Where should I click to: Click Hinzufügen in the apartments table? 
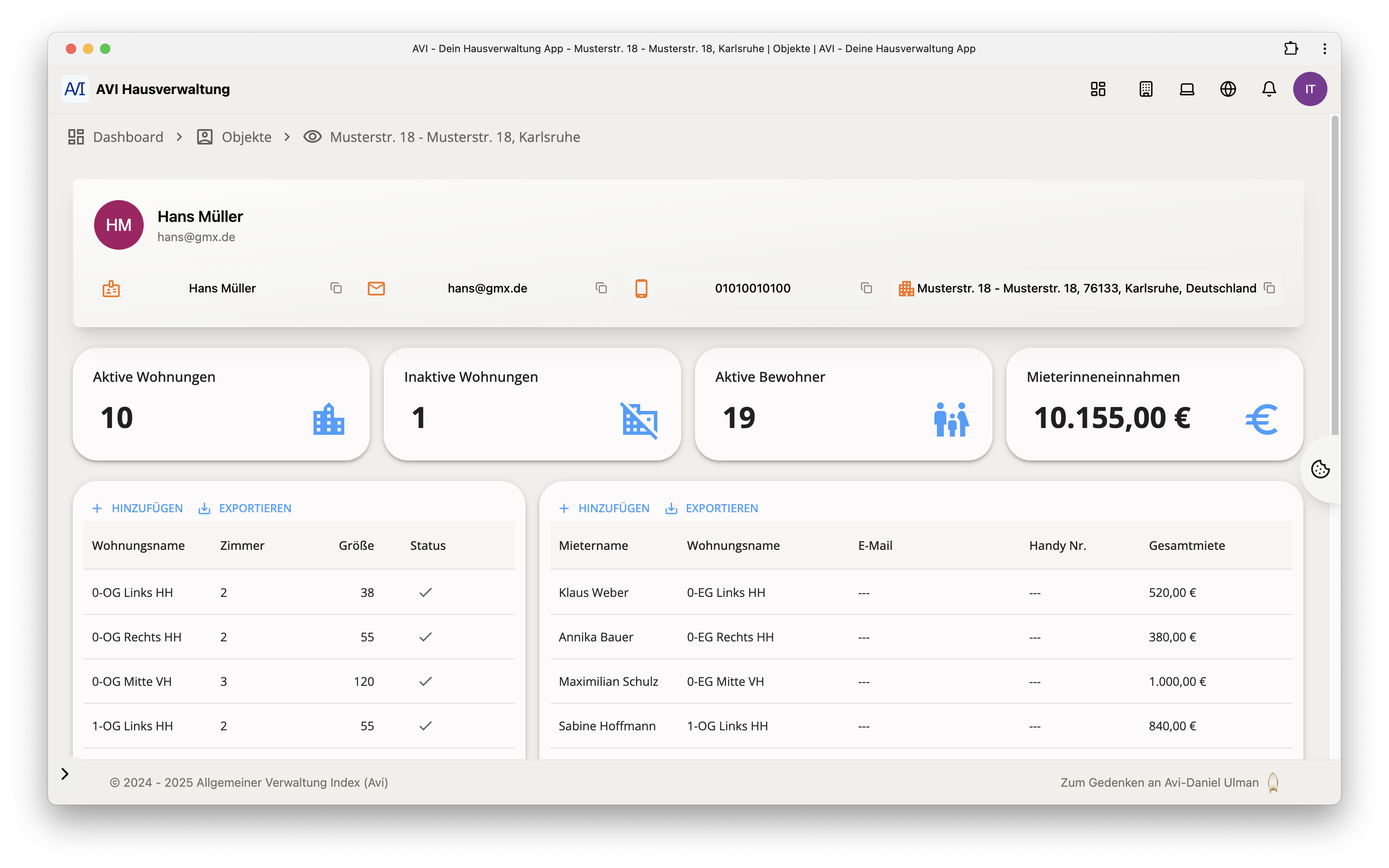click(x=138, y=508)
